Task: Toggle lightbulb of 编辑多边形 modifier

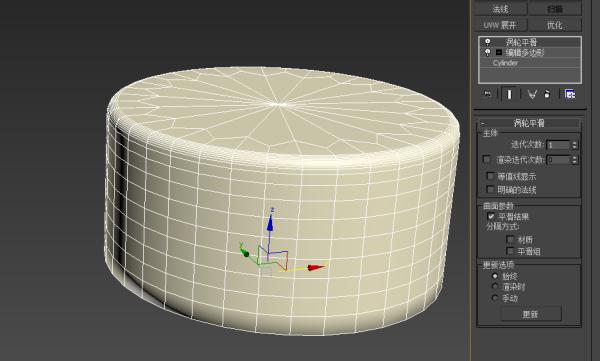Action: 488,52
